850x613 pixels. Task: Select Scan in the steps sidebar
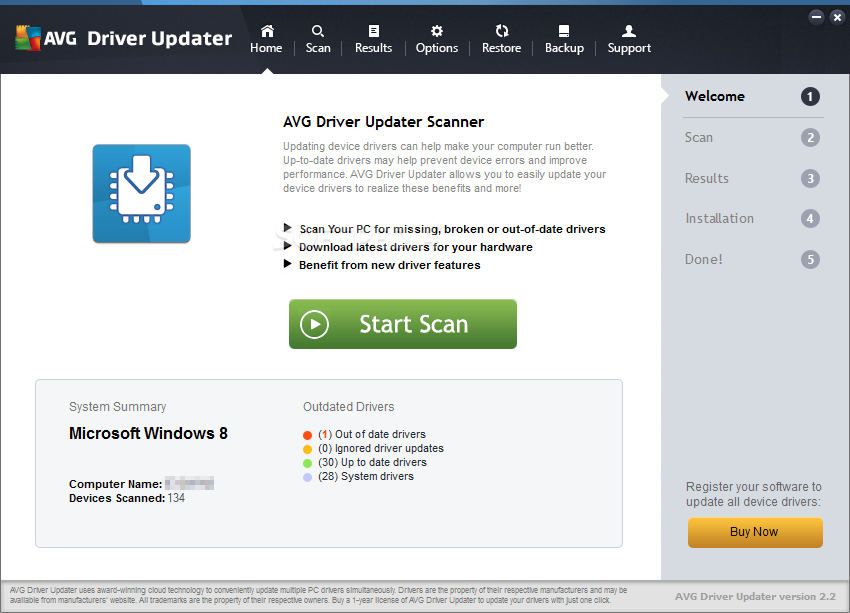pyautogui.click(x=698, y=137)
